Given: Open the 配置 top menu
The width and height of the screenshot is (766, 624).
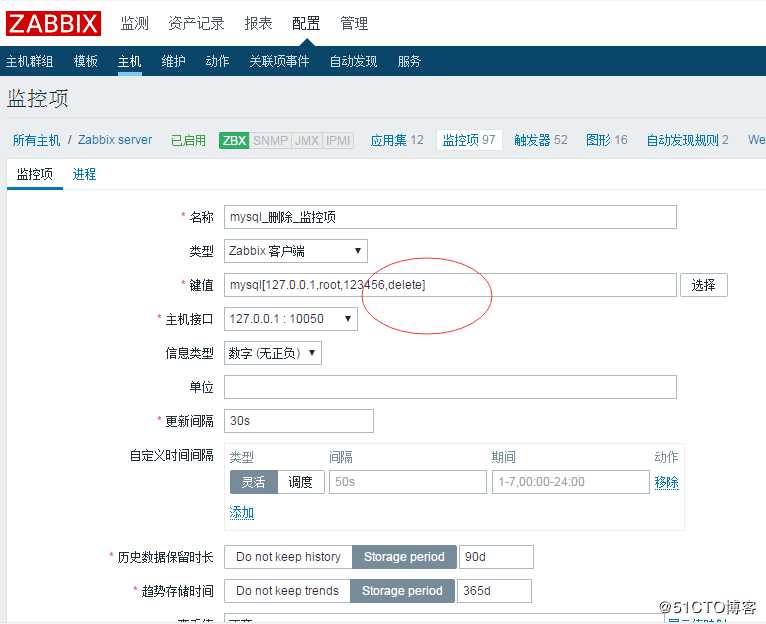Looking at the screenshot, I should click(306, 23).
